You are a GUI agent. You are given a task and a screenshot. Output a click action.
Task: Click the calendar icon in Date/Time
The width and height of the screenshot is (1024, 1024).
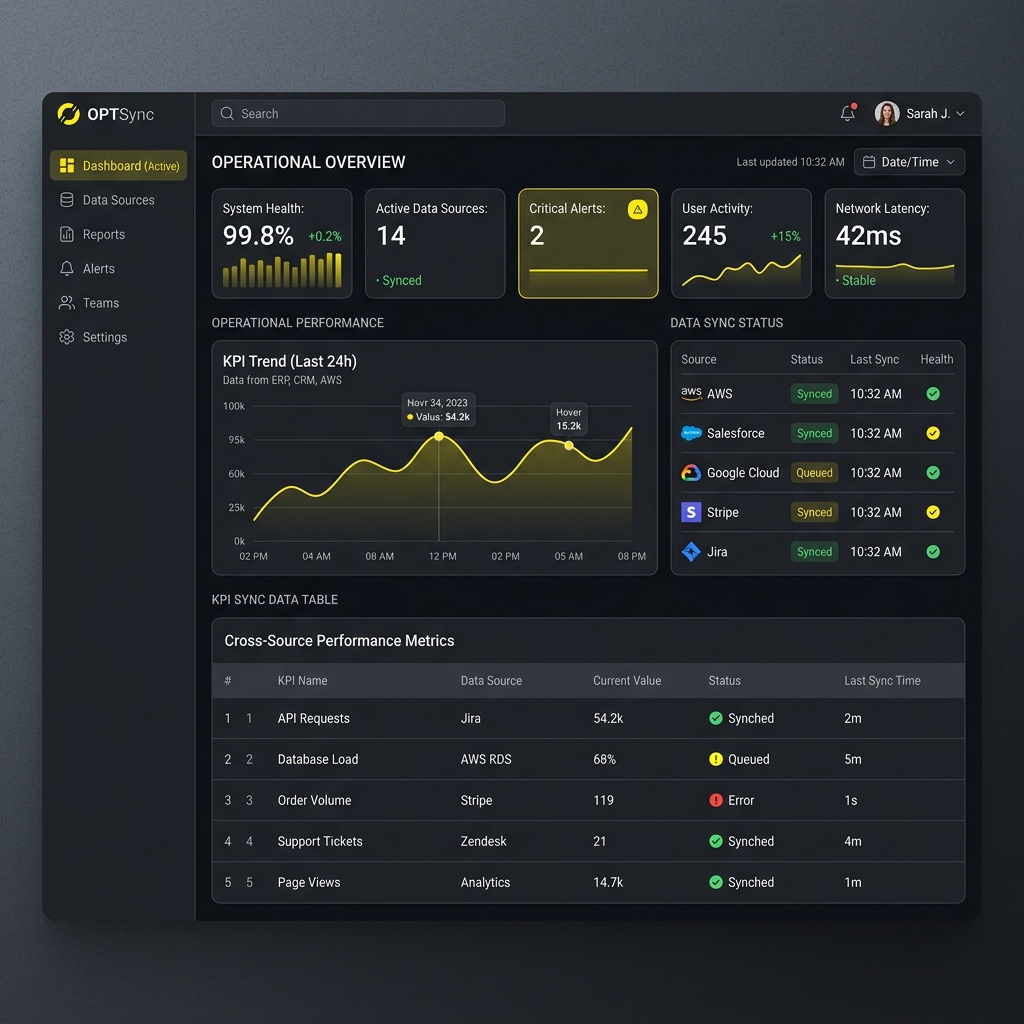pos(869,162)
